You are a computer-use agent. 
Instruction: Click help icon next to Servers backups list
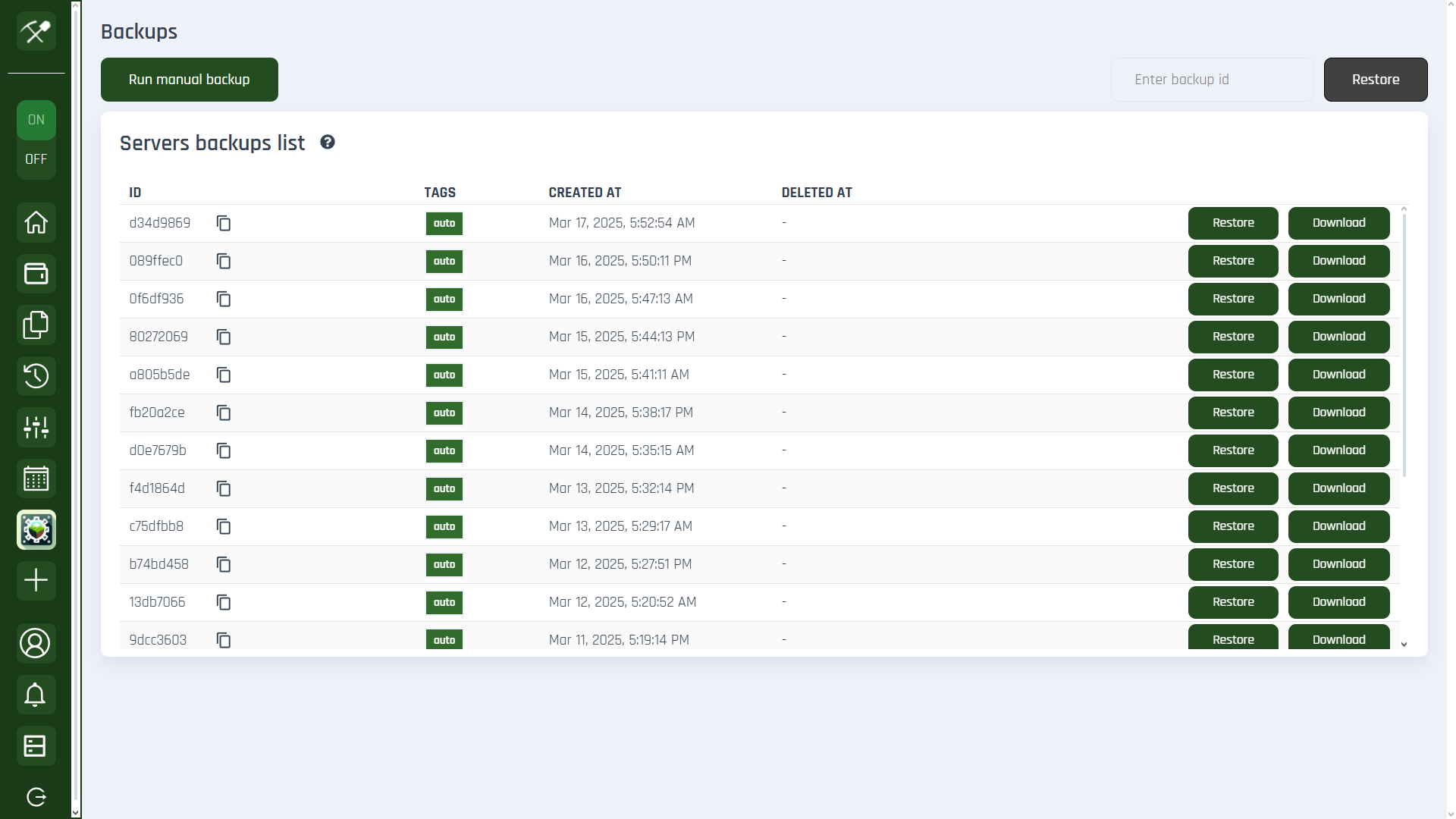point(328,143)
